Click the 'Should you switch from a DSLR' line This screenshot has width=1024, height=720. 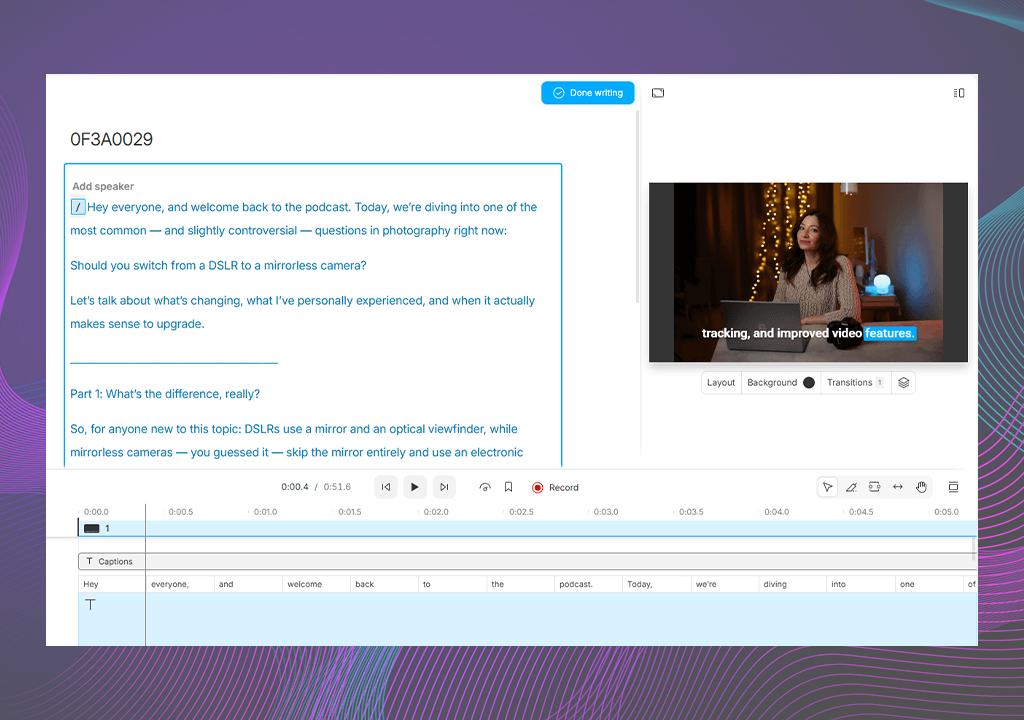[218, 265]
